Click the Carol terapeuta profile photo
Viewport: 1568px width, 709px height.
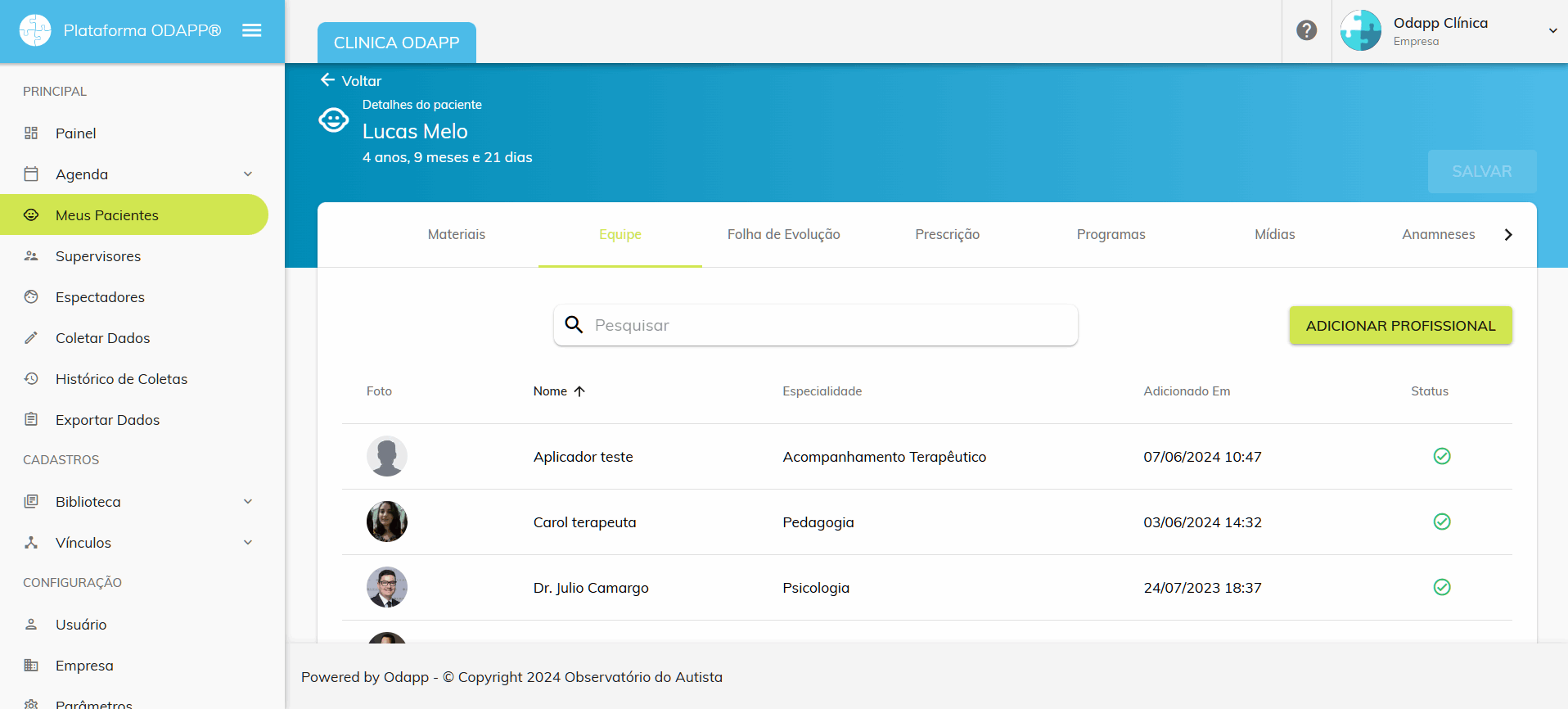coord(387,522)
